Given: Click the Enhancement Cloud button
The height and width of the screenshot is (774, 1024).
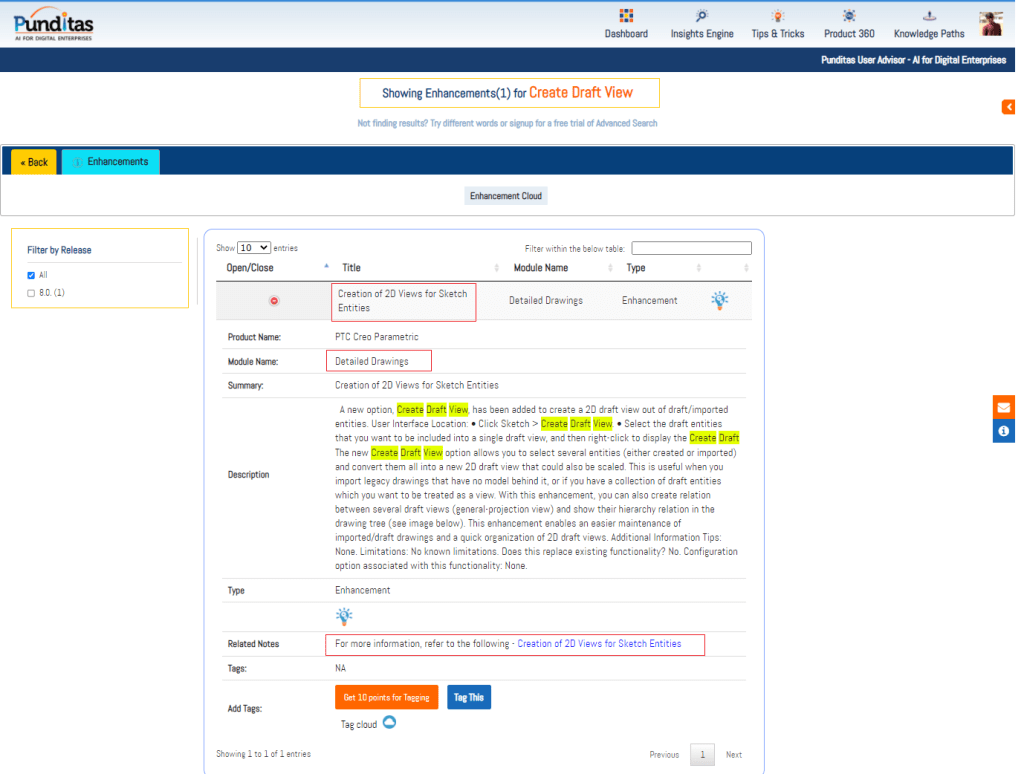Looking at the screenshot, I should pyautogui.click(x=506, y=196).
